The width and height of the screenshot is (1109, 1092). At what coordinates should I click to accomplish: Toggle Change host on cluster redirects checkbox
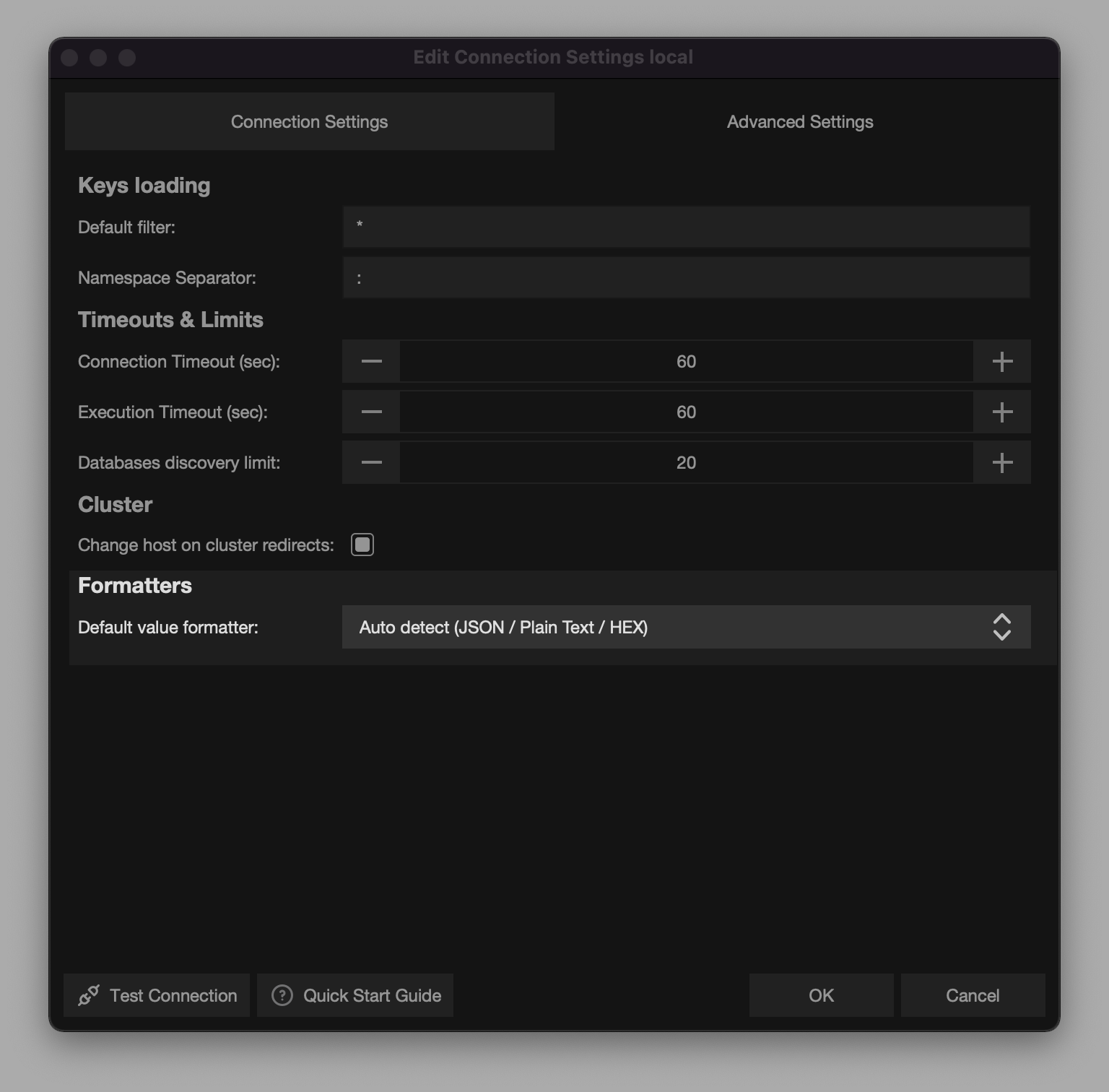coord(362,545)
